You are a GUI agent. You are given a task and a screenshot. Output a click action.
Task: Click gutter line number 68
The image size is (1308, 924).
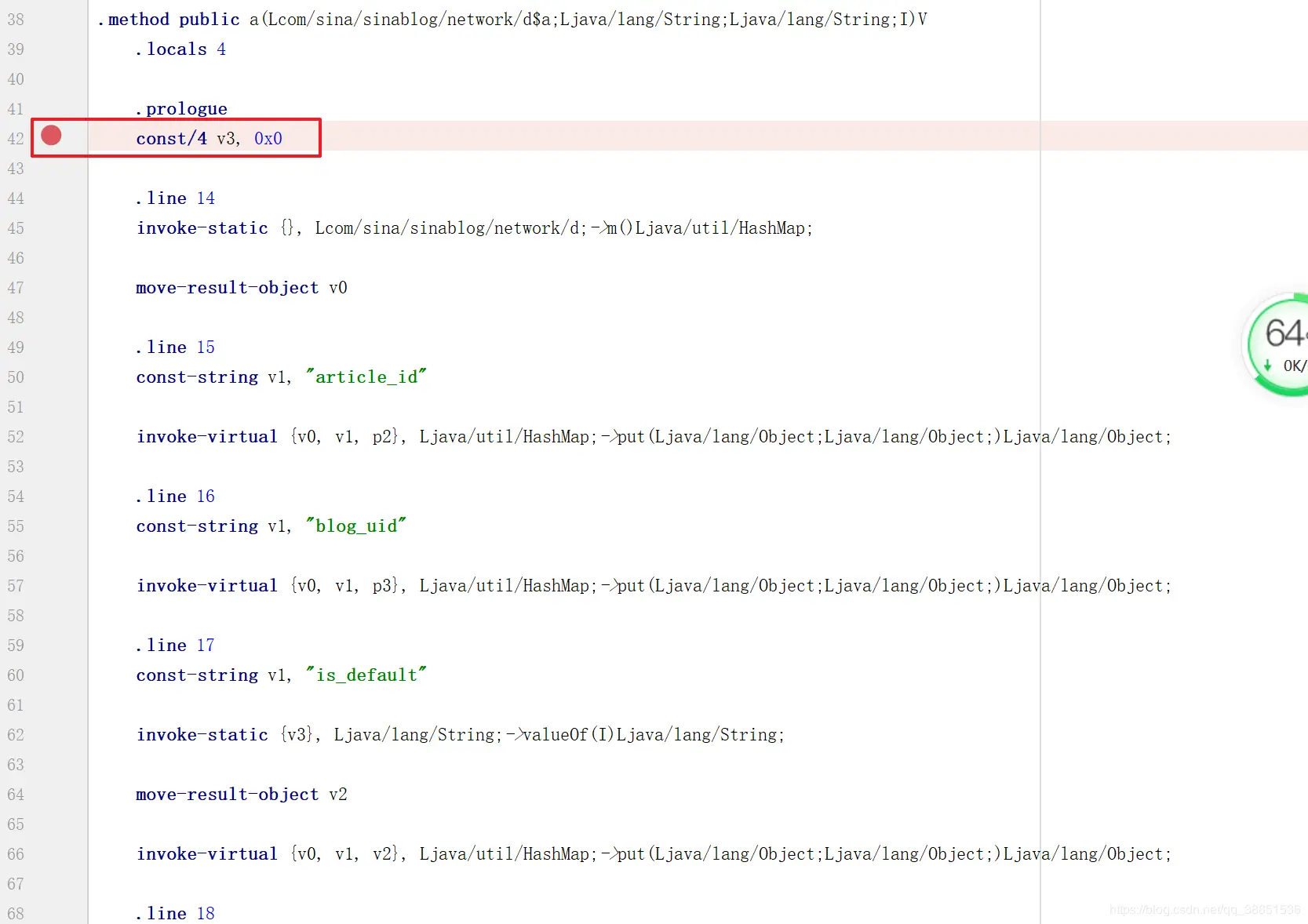tap(16, 914)
